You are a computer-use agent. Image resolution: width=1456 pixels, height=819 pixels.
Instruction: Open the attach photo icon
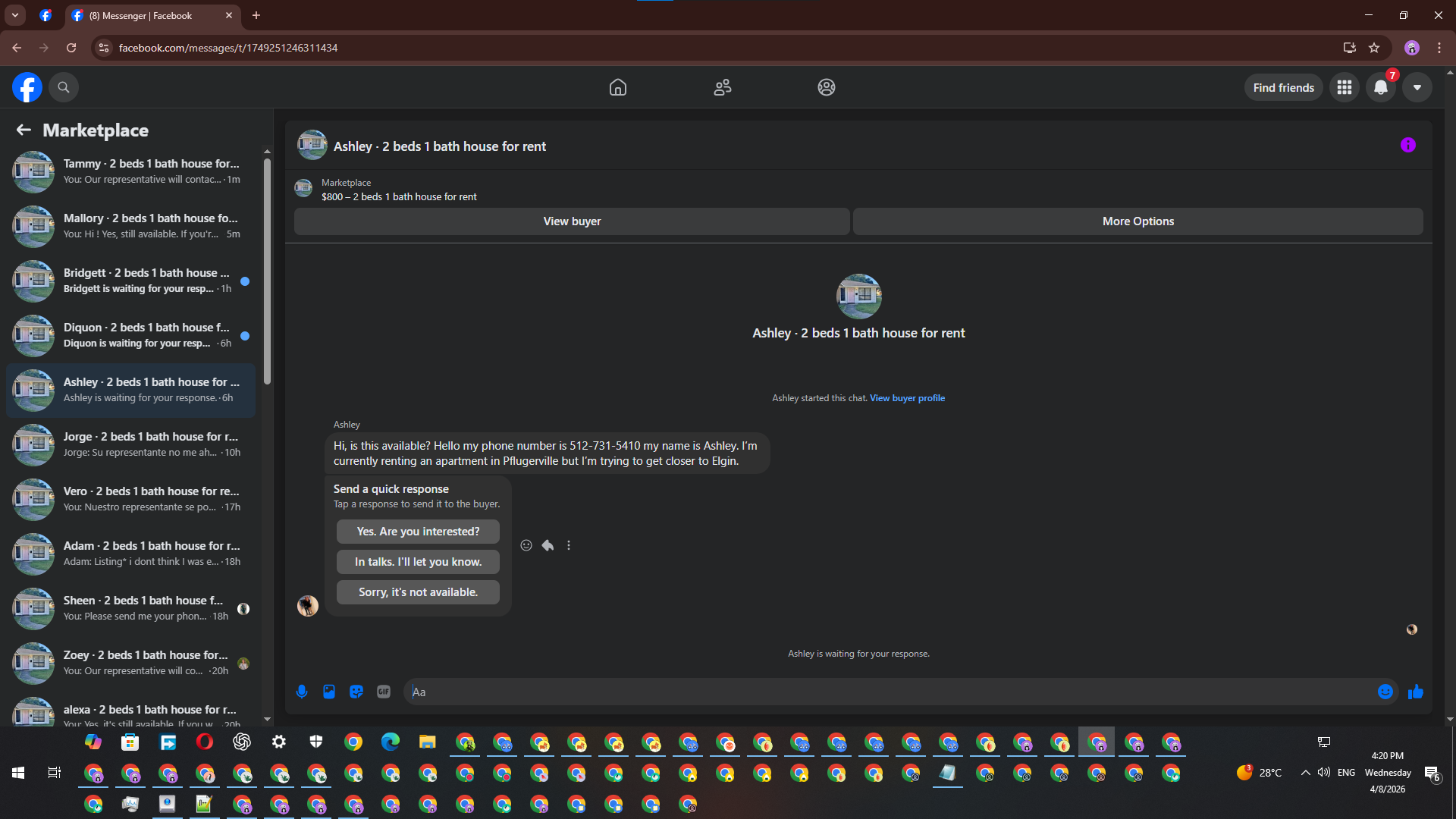tap(329, 692)
